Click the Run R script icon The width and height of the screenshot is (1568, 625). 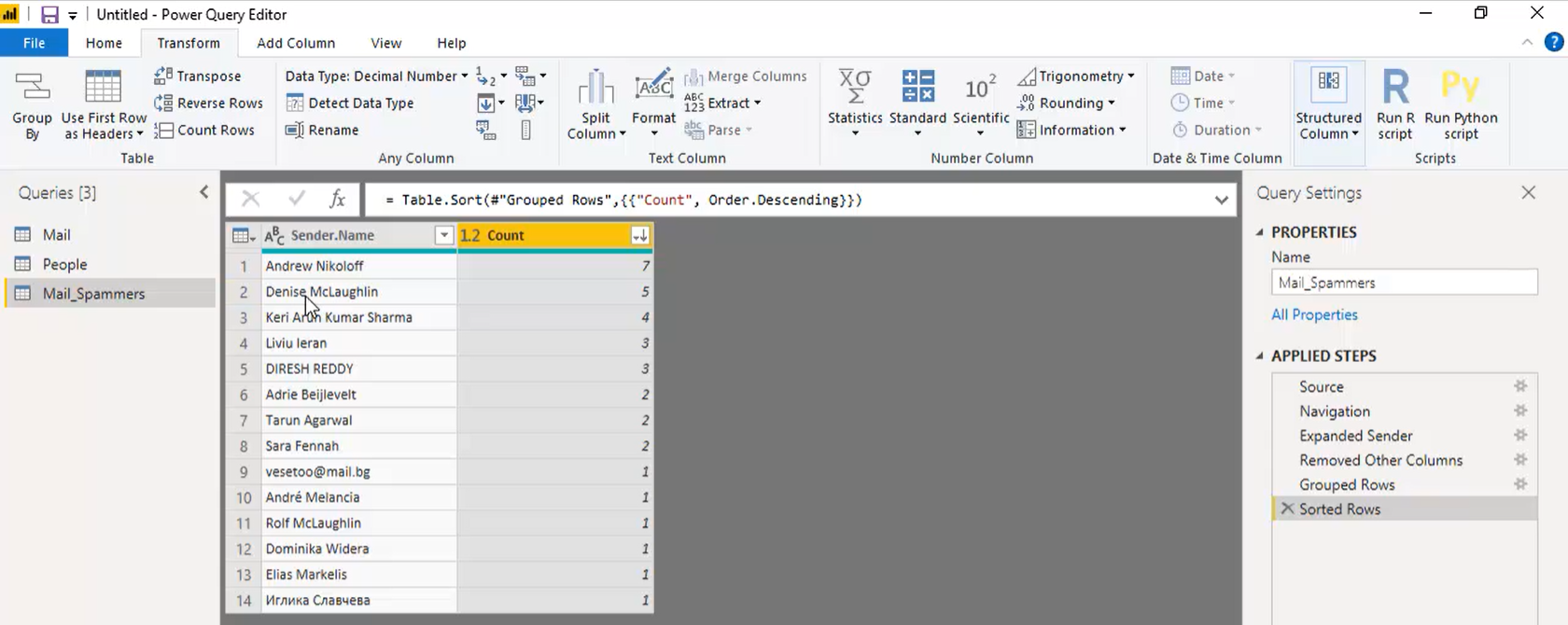(x=1395, y=87)
